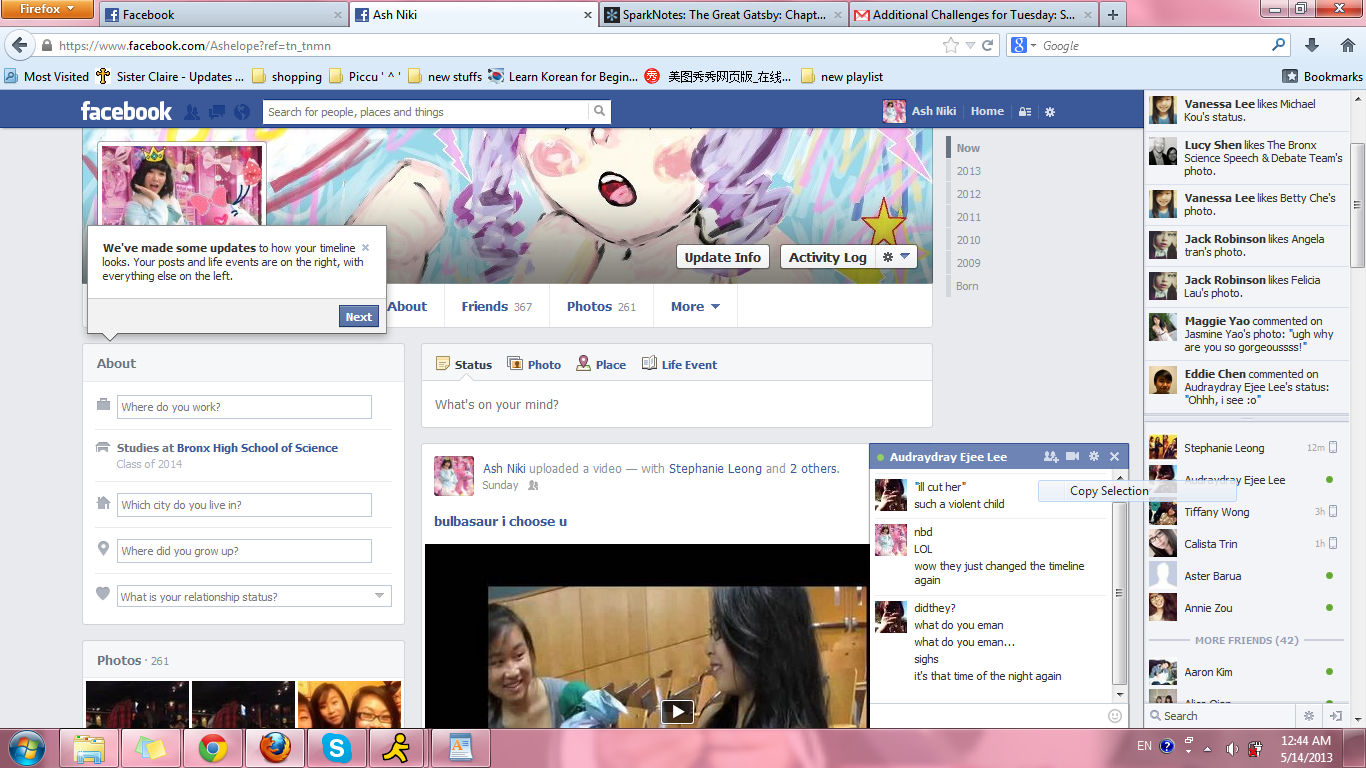Open gear dropdown beside Activity Log
Viewport: 1366px width, 768px height.
pyautogui.click(x=895, y=257)
